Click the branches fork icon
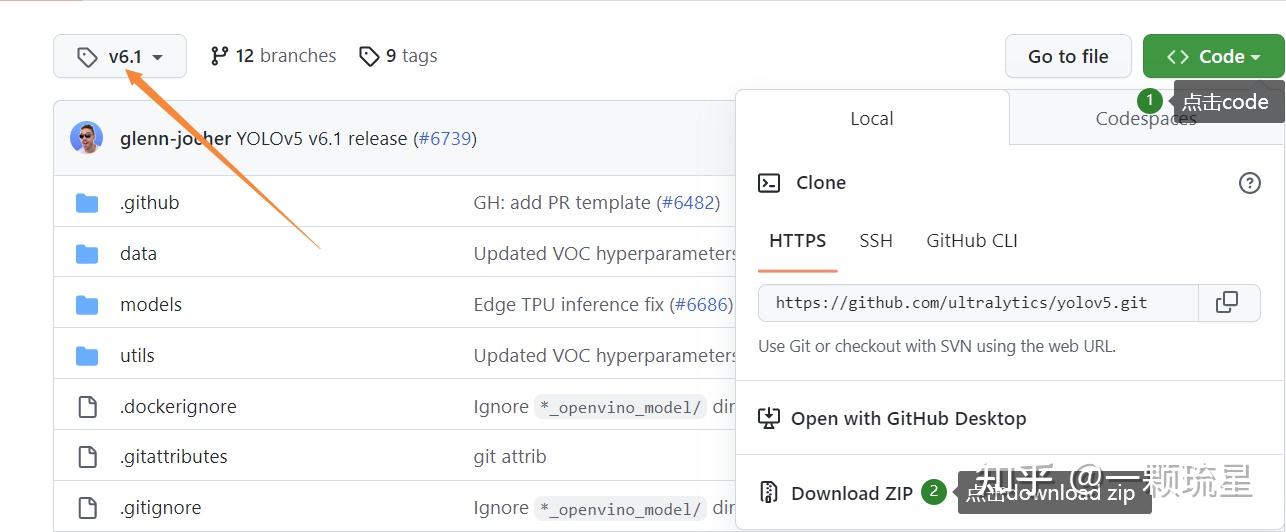 (219, 56)
